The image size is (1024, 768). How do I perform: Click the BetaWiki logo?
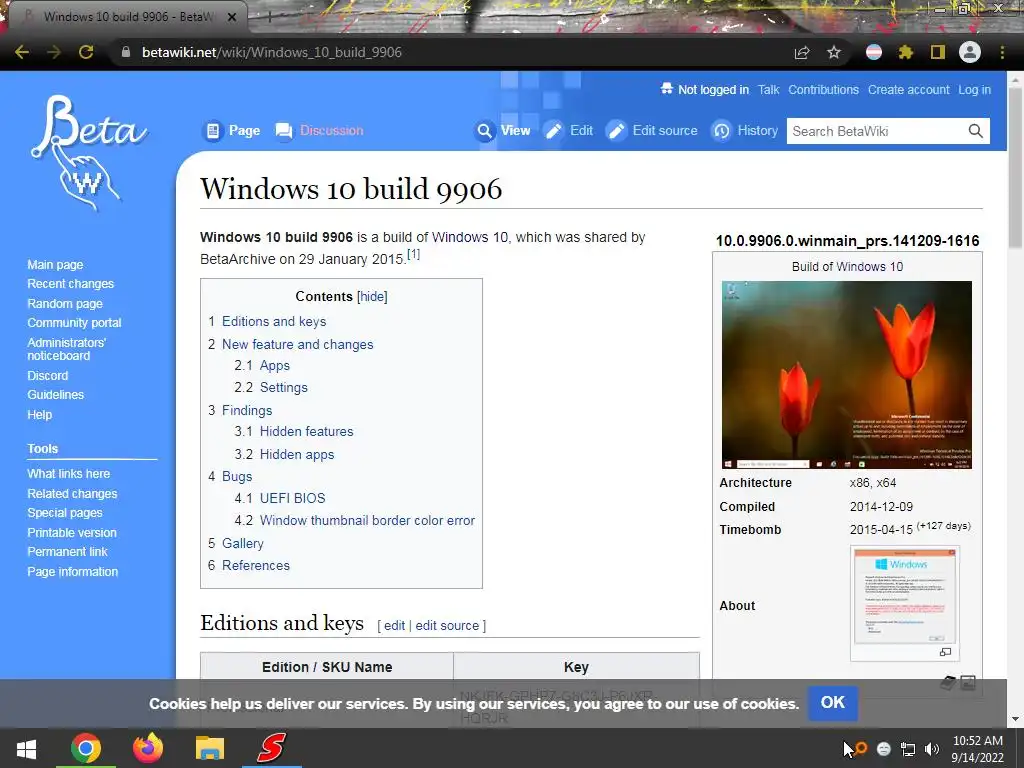click(x=89, y=153)
